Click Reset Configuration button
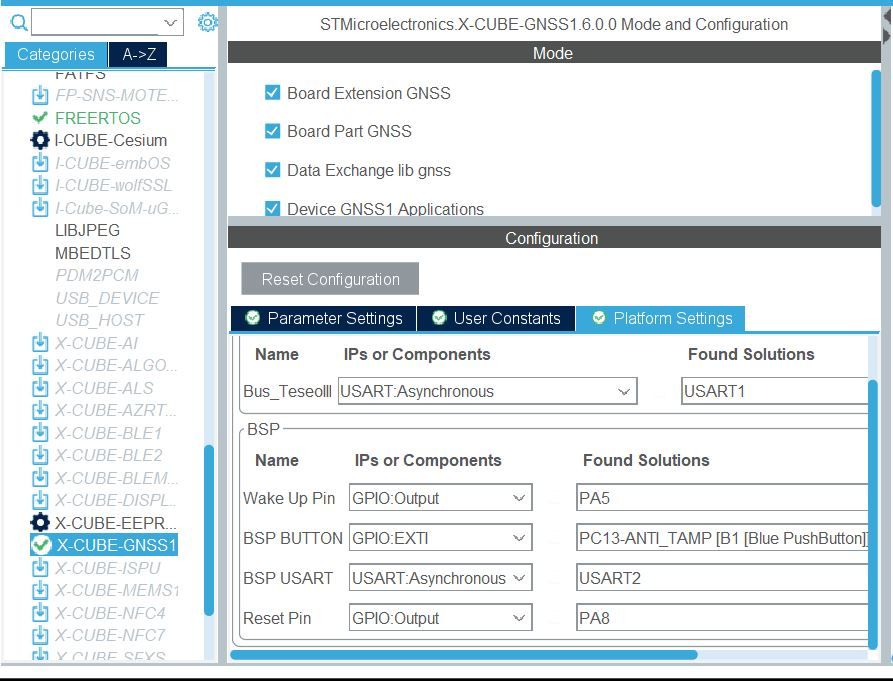The height and width of the screenshot is (681, 893). point(330,279)
